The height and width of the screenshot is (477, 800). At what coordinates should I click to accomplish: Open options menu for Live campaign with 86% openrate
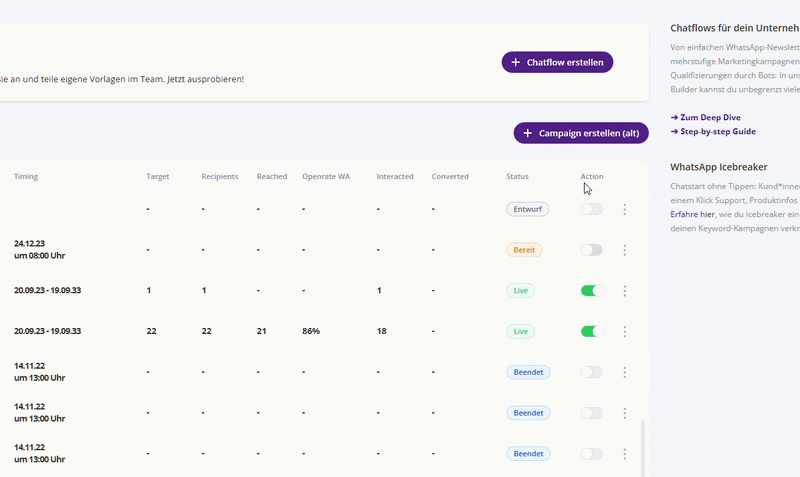(x=625, y=331)
